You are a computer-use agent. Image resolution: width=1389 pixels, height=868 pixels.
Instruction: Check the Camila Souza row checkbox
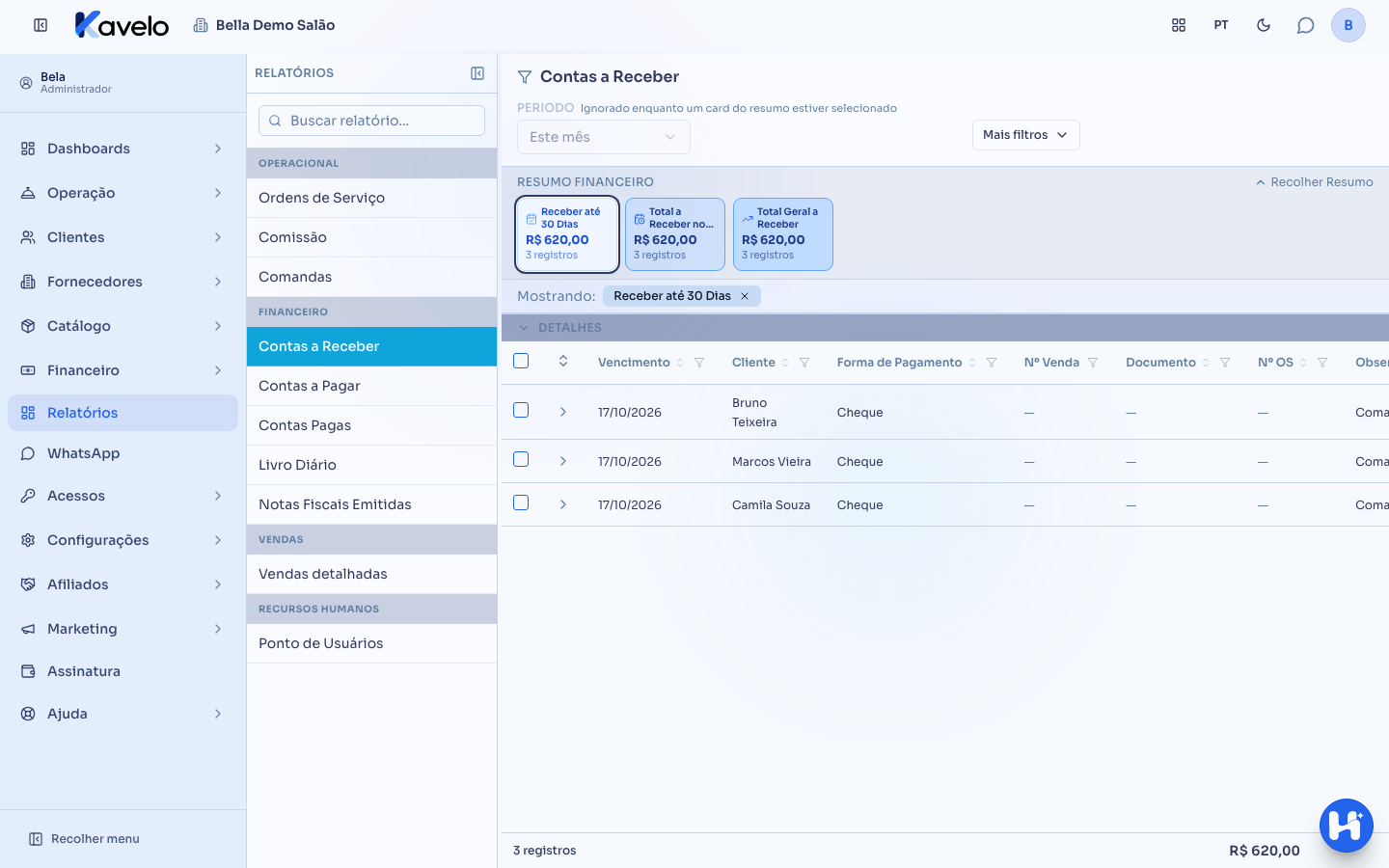521,502
